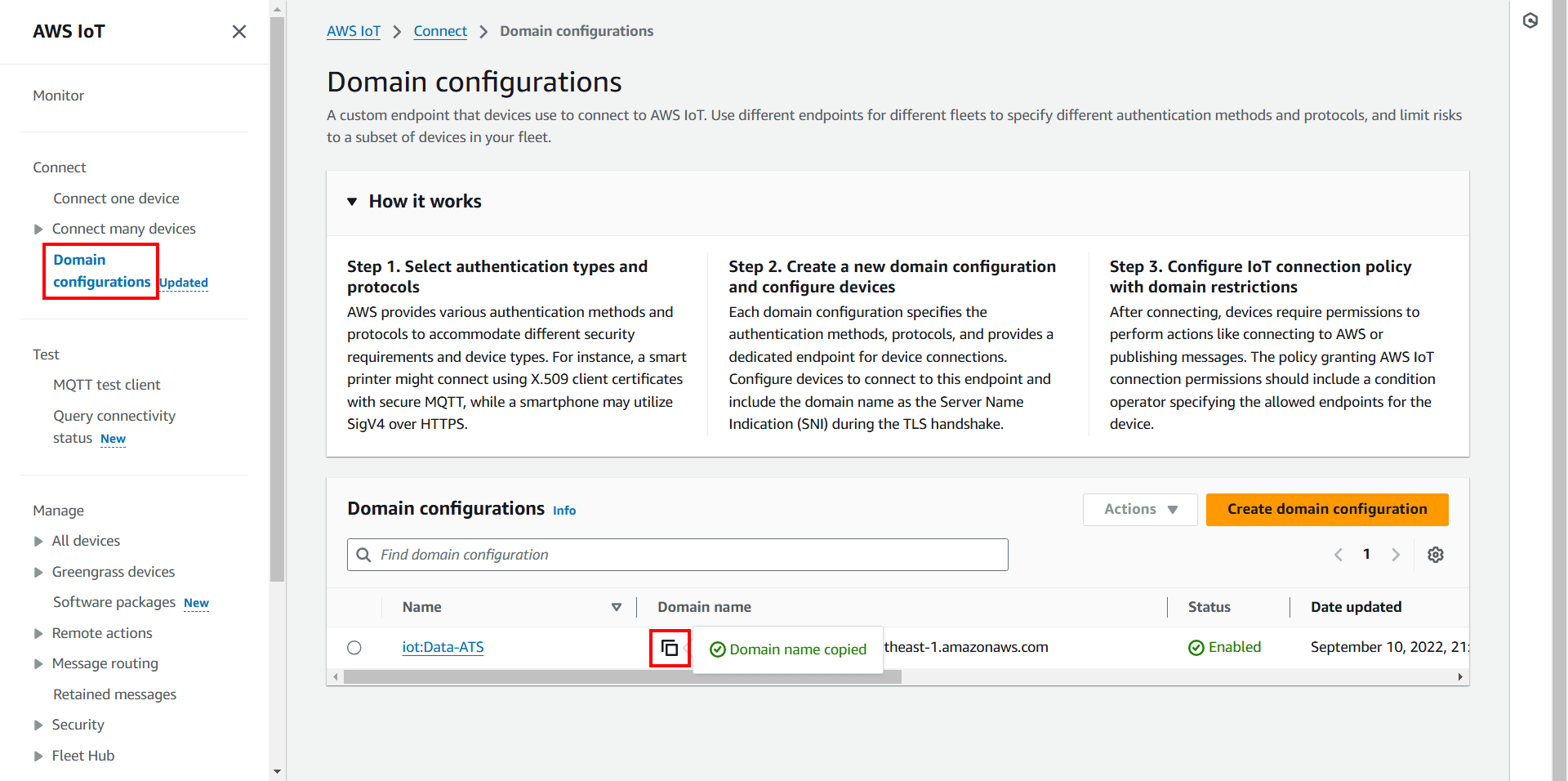
Task: Expand Connect many devices
Action: [38, 230]
